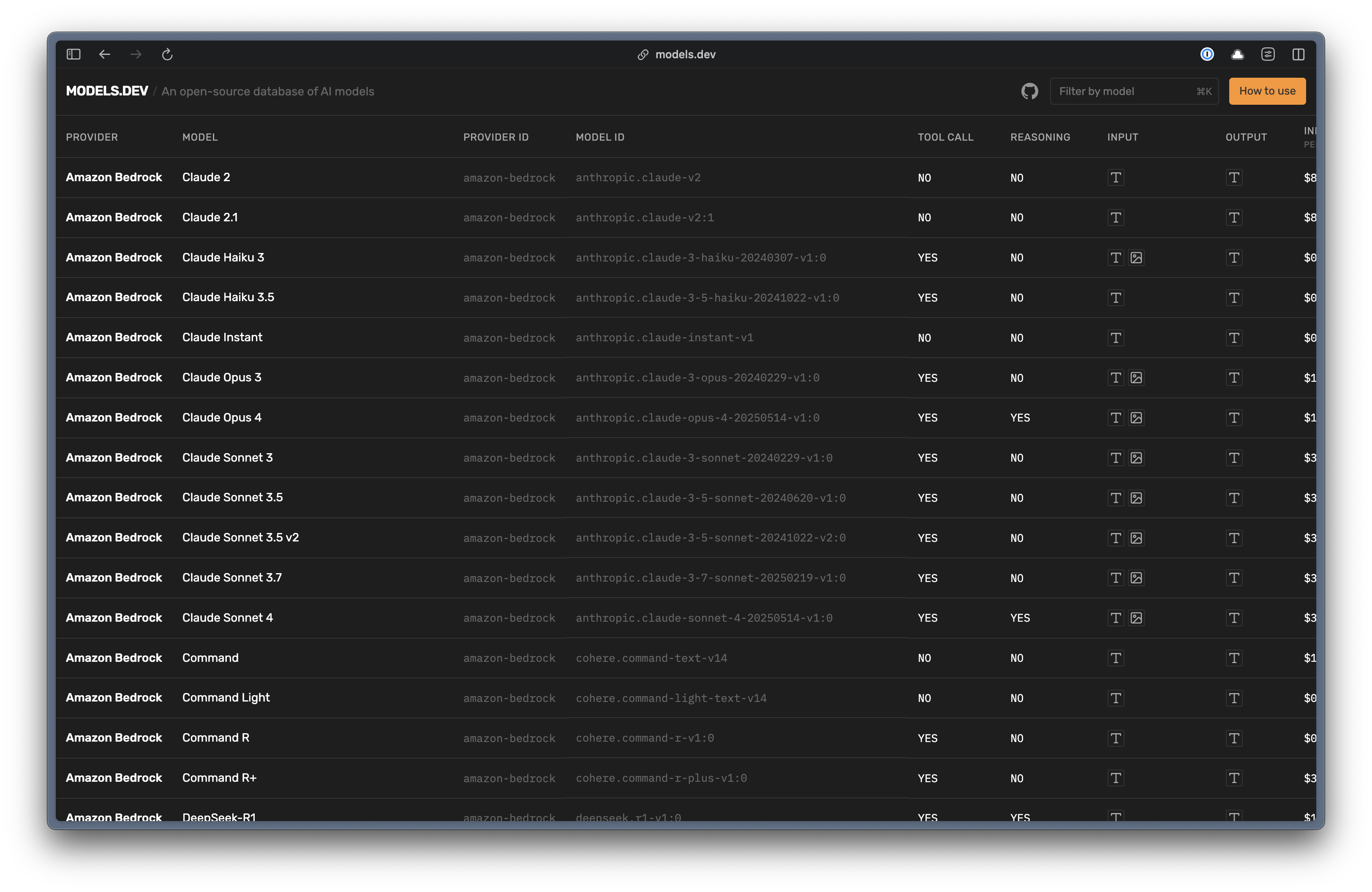Click the text output icon for Command R
1372x892 pixels.
[x=1233, y=738]
